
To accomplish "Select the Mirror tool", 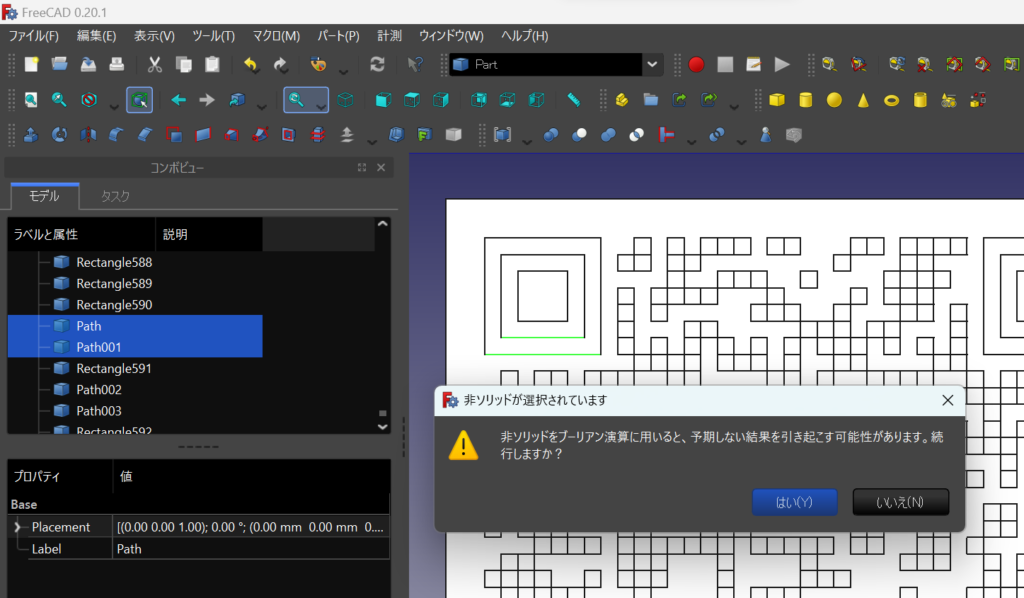I will pyautogui.click(x=88, y=135).
